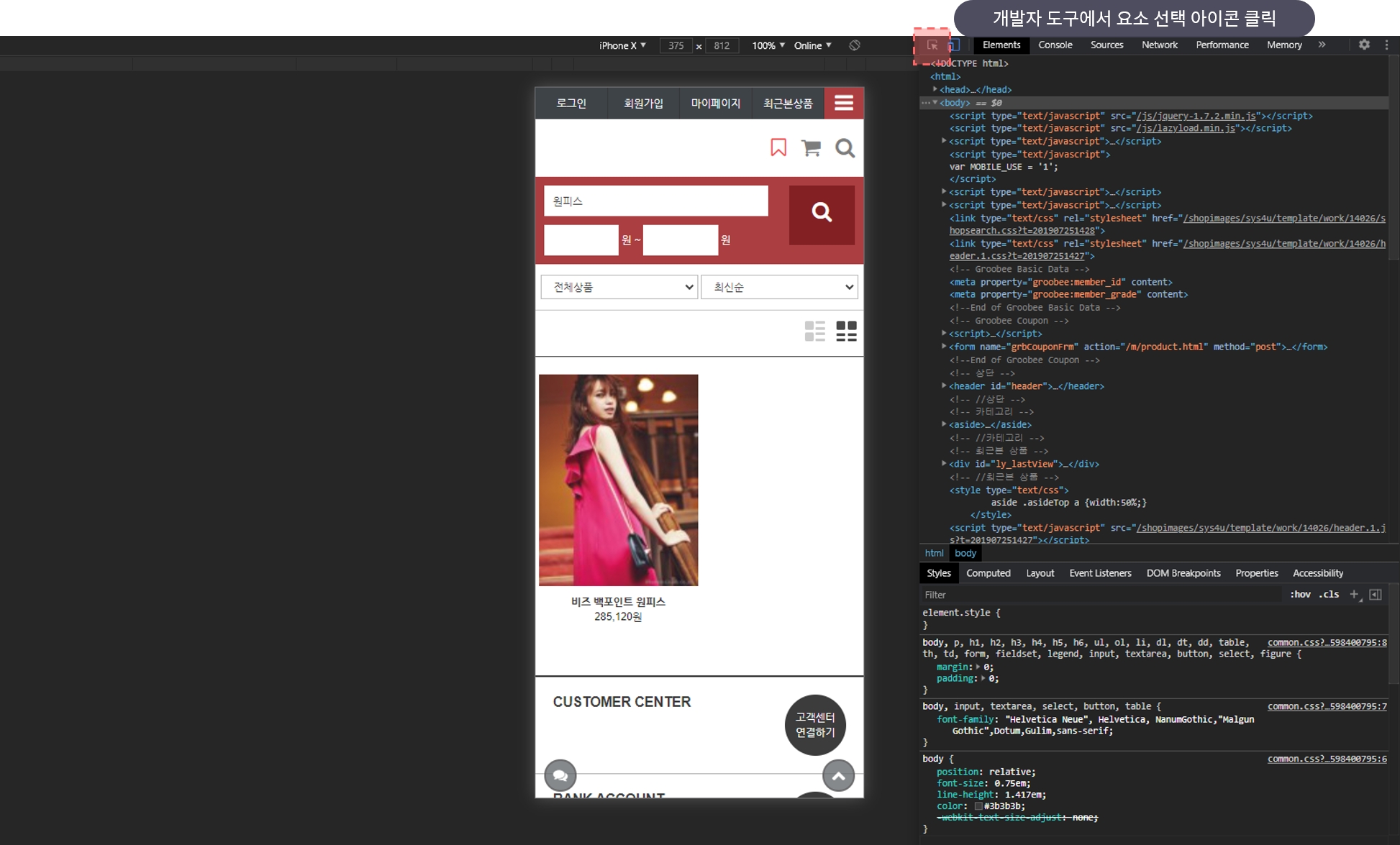
Task: Click the bookmark icon in header
Action: 778,148
